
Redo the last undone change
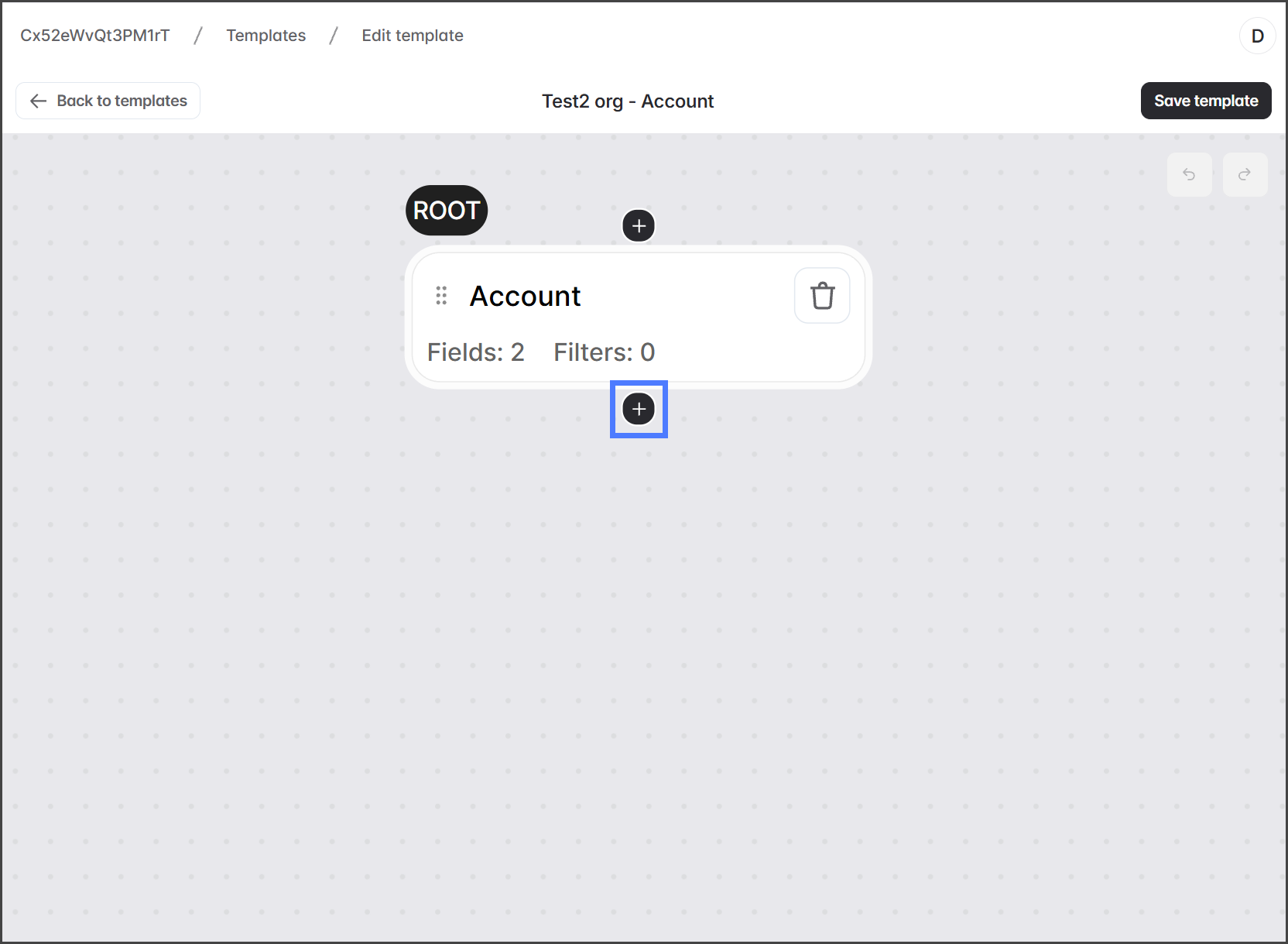pos(1245,174)
